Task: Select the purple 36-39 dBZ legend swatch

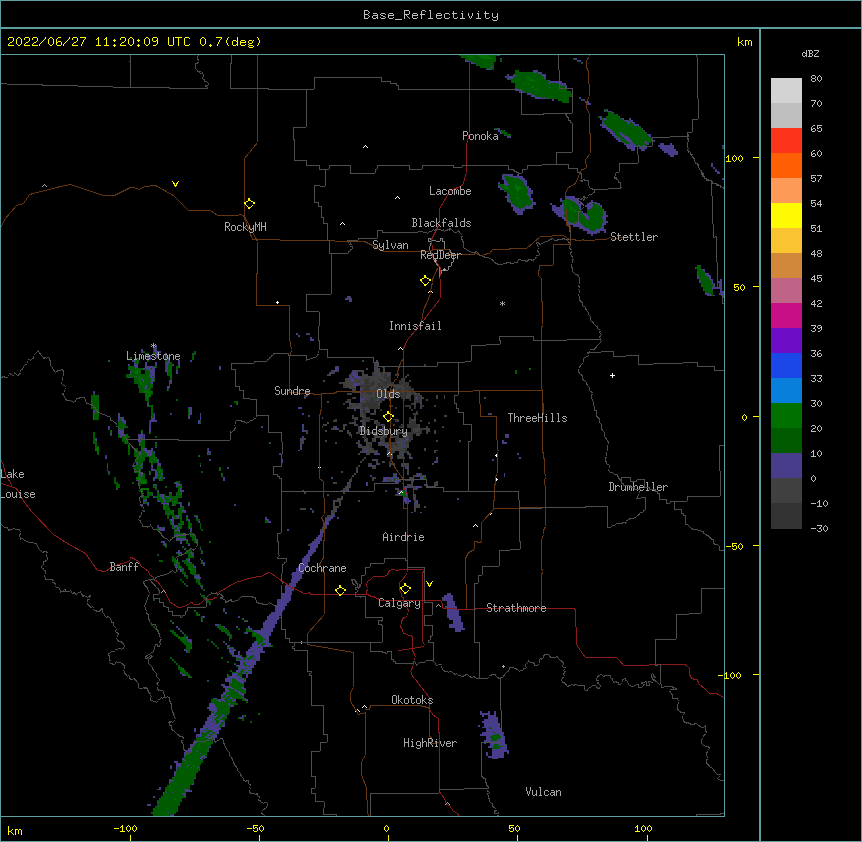Action: 786,341
